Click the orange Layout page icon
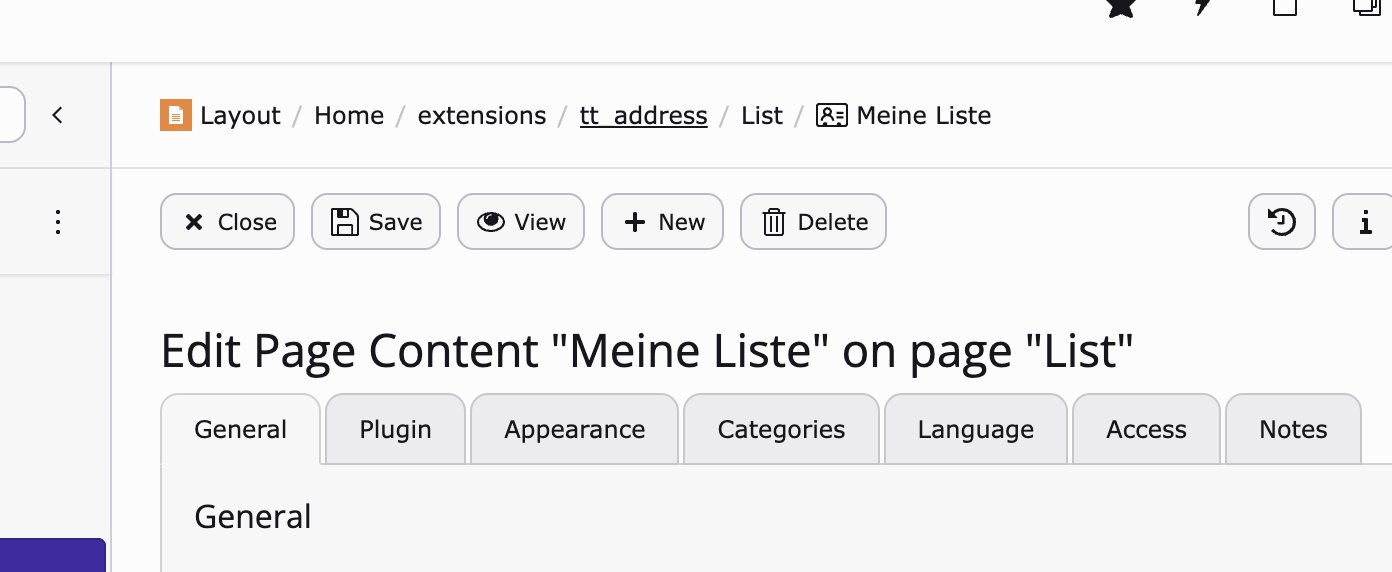1392x572 pixels. pyautogui.click(x=175, y=116)
